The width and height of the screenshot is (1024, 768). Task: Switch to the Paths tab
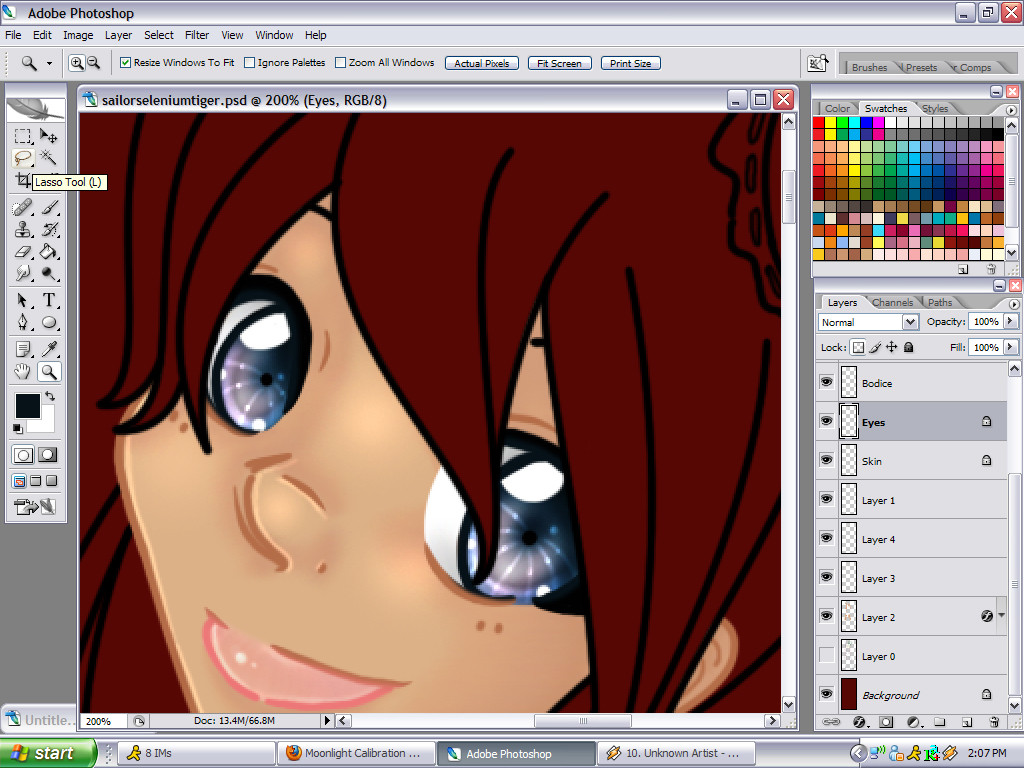click(940, 302)
